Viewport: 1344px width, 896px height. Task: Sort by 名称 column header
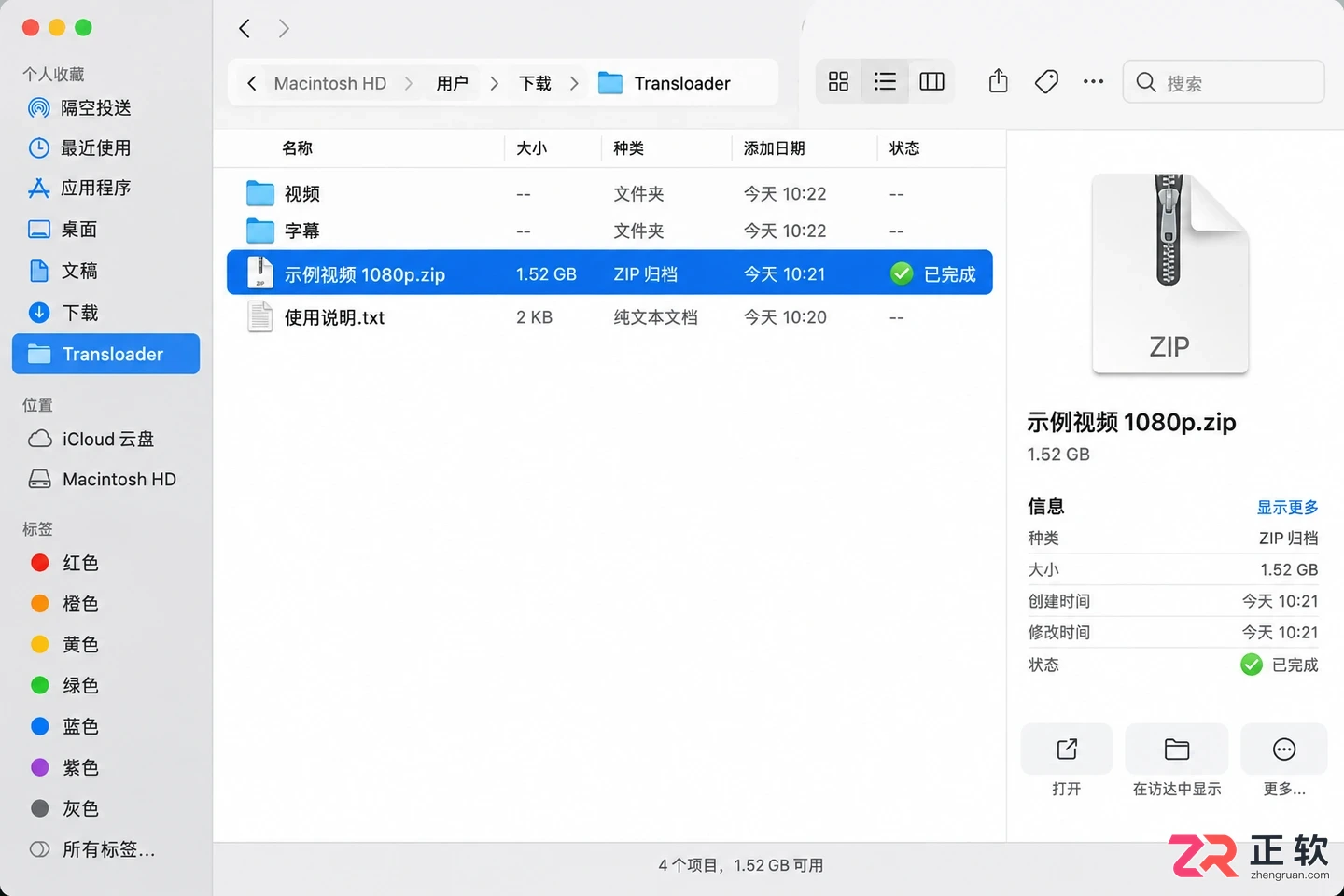coord(298,148)
